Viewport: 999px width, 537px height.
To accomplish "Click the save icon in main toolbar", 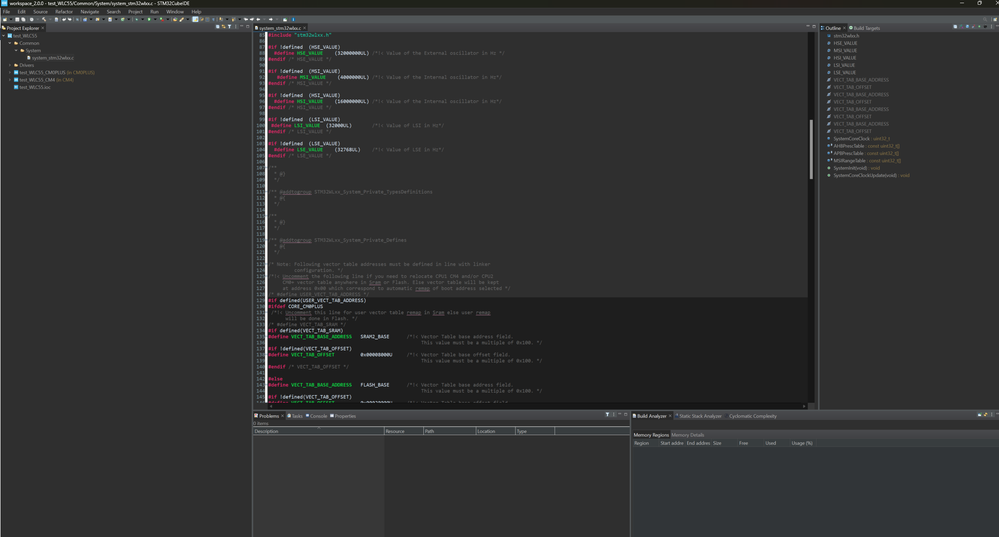I will [x=17, y=19].
